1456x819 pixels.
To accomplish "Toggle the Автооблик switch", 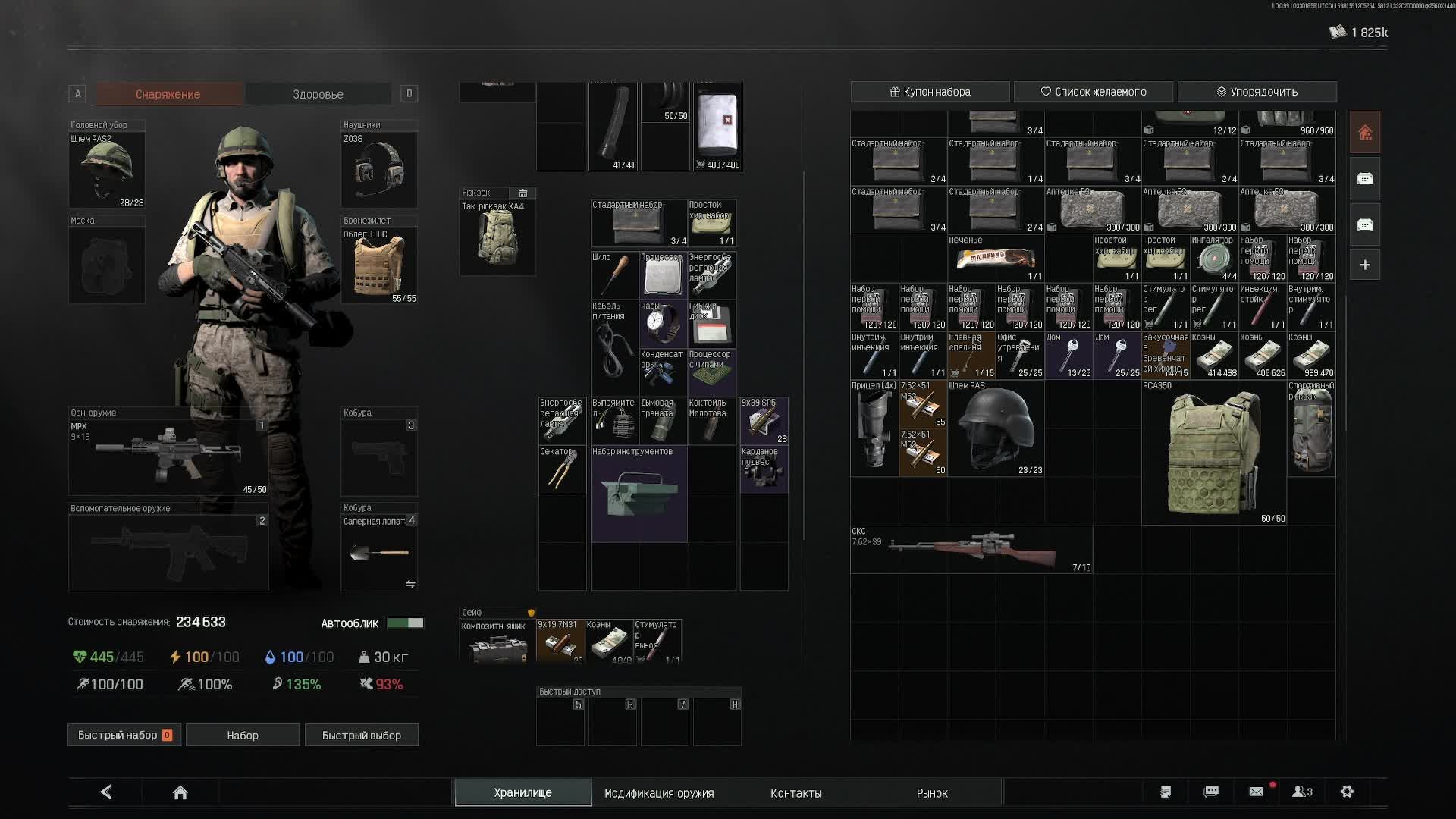I will pos(406,623).
